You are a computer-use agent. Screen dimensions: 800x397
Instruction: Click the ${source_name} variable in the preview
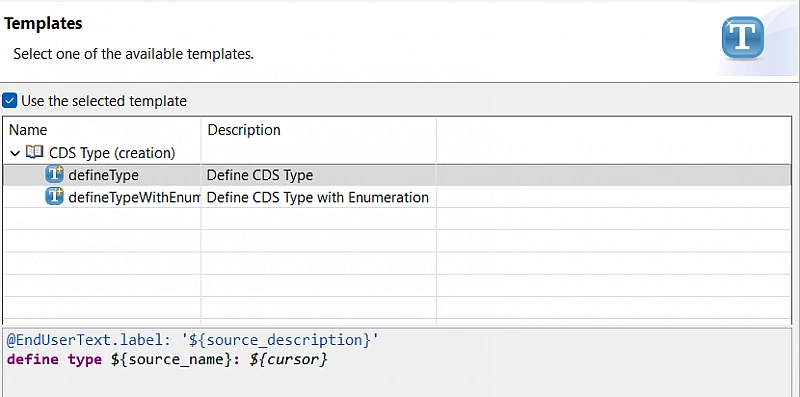[171, 359]
